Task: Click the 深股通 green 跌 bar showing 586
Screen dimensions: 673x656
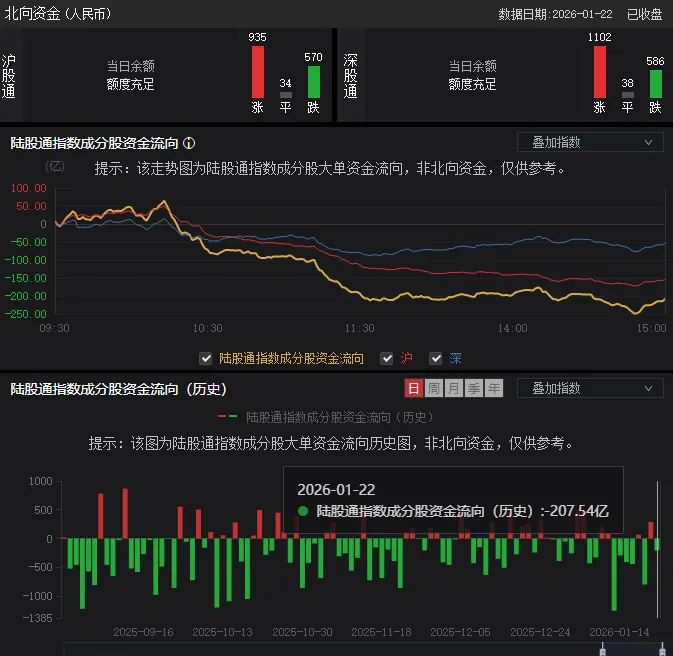Action: [x=655, y=83]
